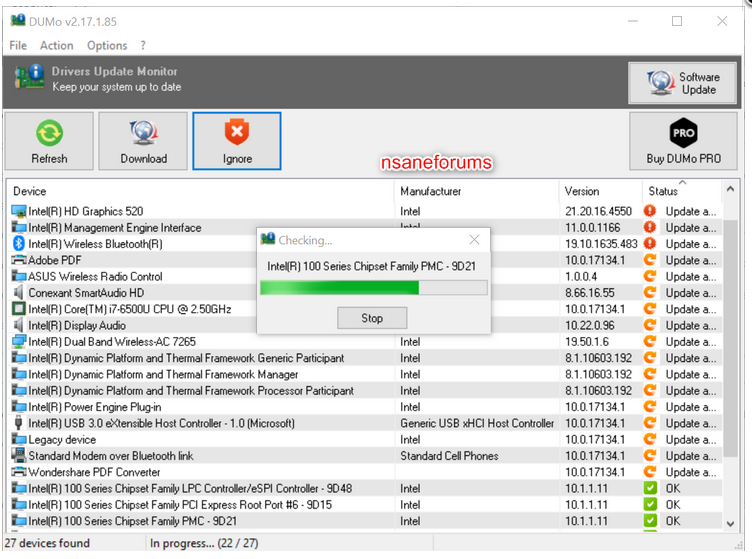This screenshot has height=559, width=752.
Task: Click the printer icon of Adobe PDF
Action: tap(19, 260)
